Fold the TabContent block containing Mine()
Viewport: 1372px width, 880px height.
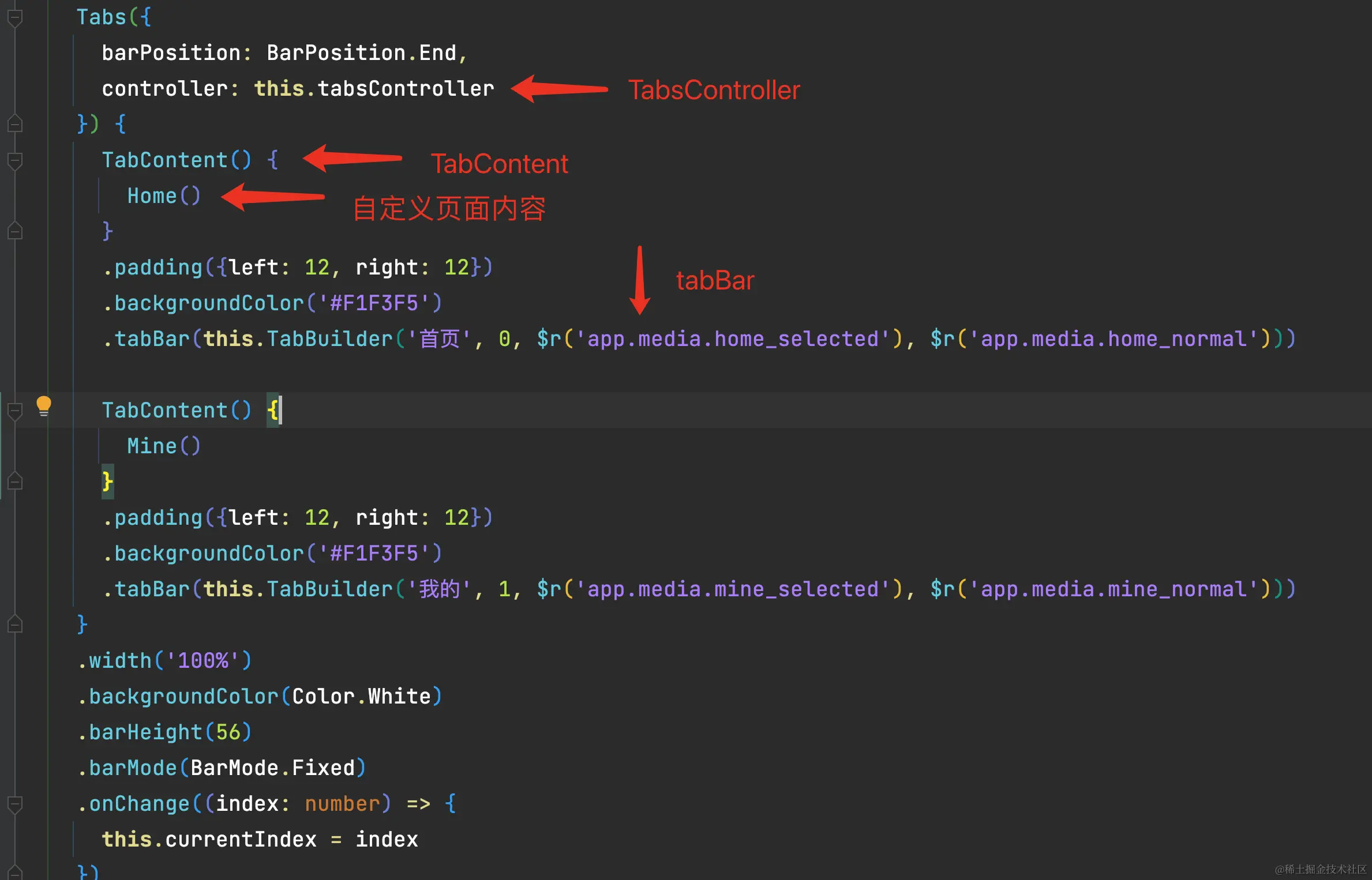pos(15,411)
